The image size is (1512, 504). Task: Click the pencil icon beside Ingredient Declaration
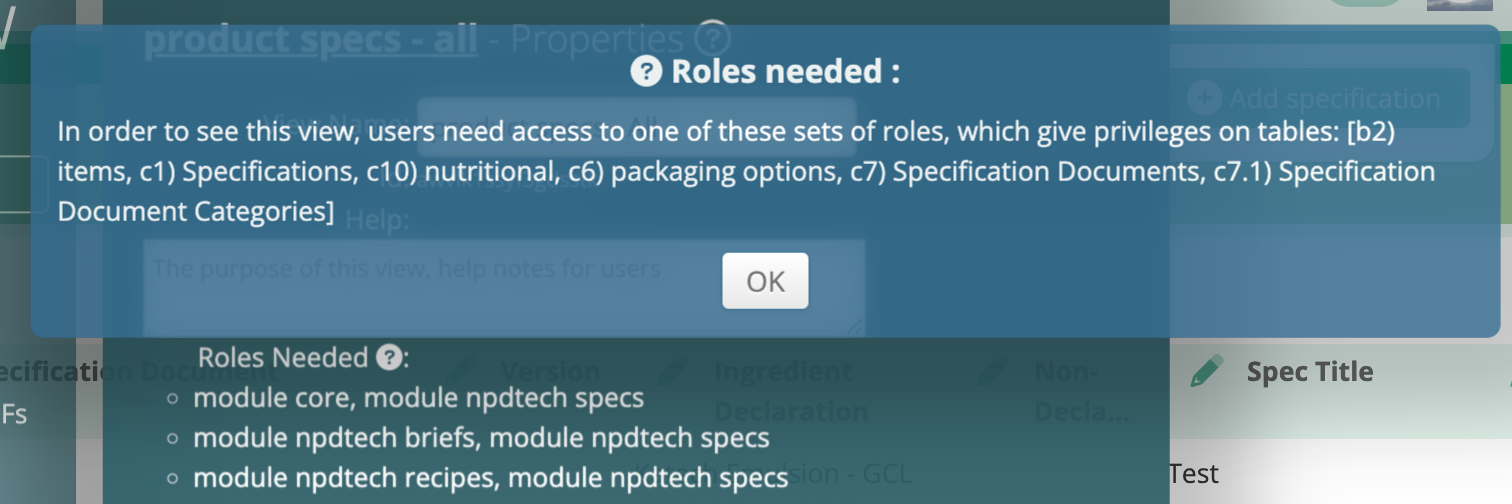click(674, 371)
